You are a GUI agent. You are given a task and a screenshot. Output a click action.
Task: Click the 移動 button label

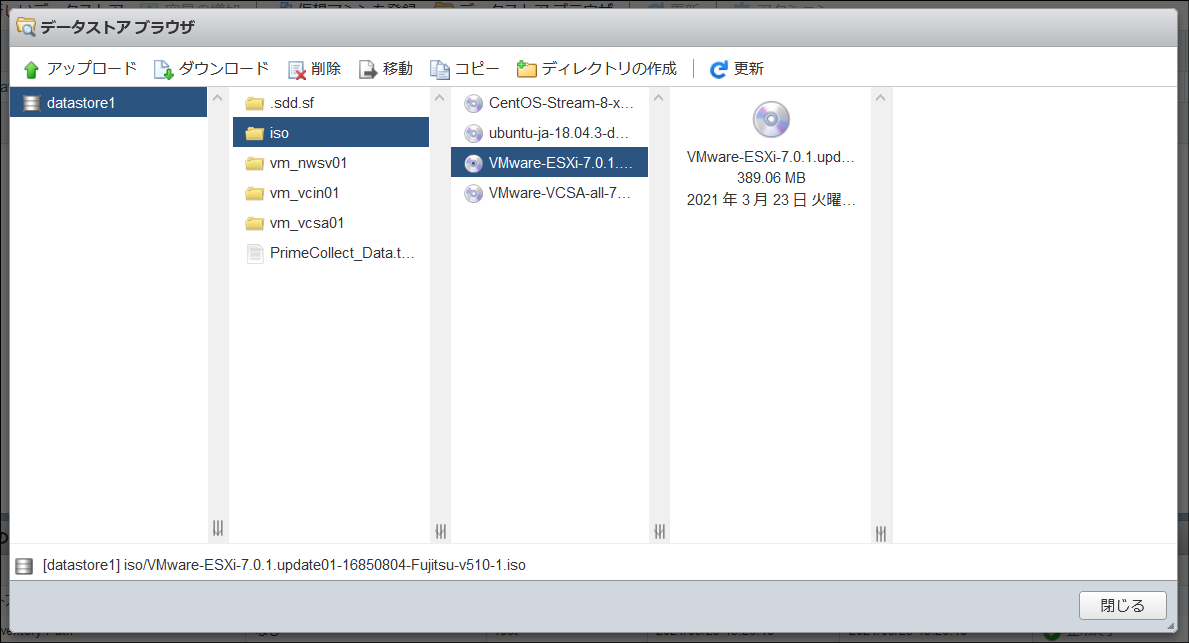[x=397, y=68]
